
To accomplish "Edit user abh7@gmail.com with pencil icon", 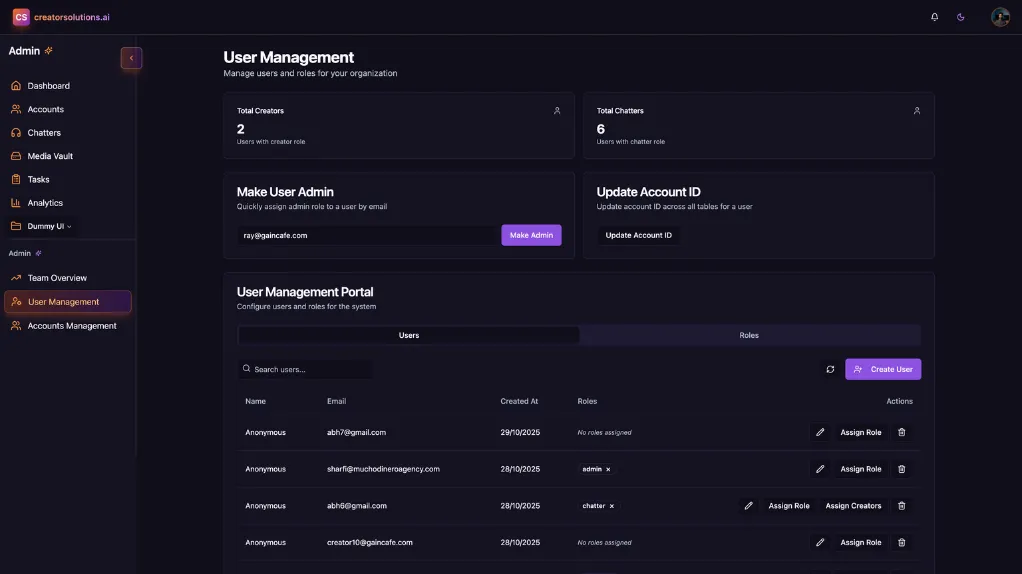I will pos(820,432).
